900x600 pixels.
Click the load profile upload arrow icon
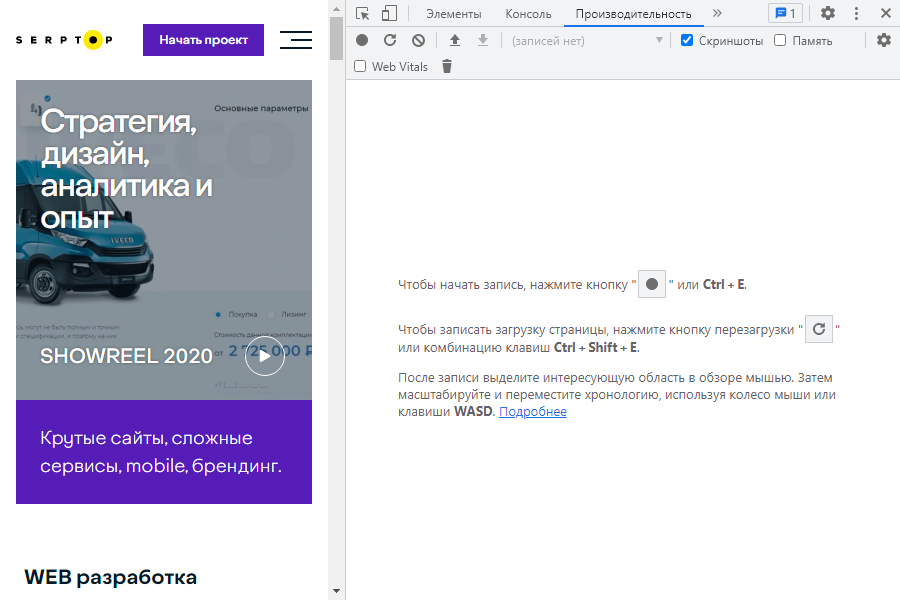[455, 40]
